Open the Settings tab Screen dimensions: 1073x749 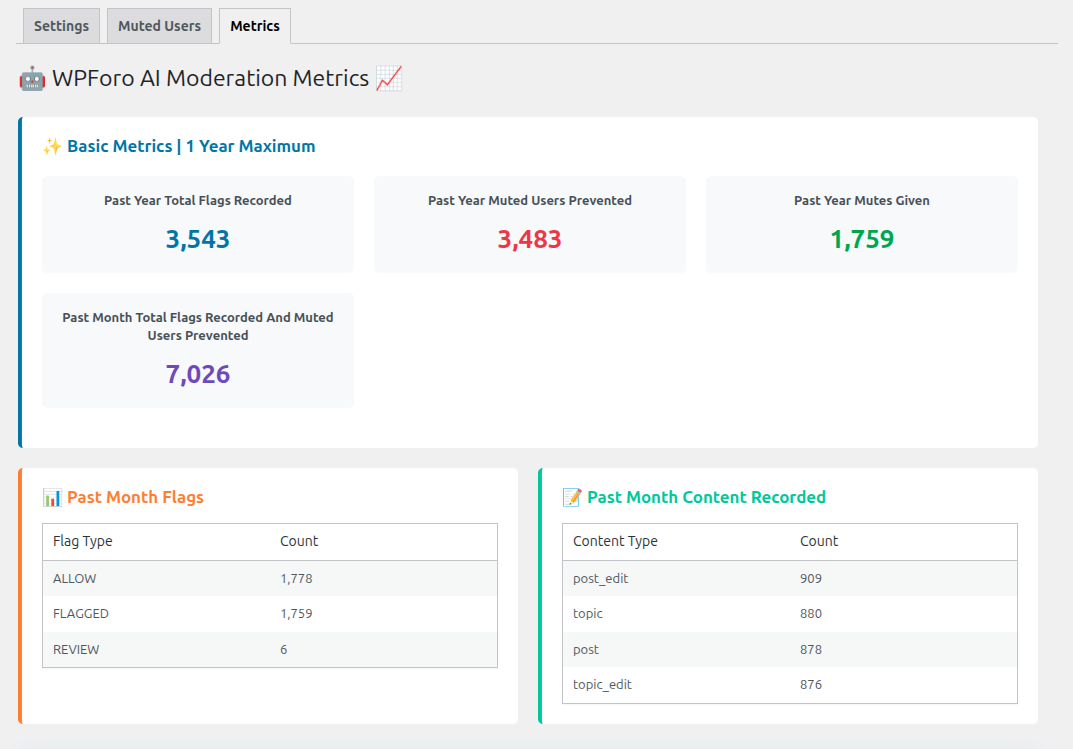[61, 26]
